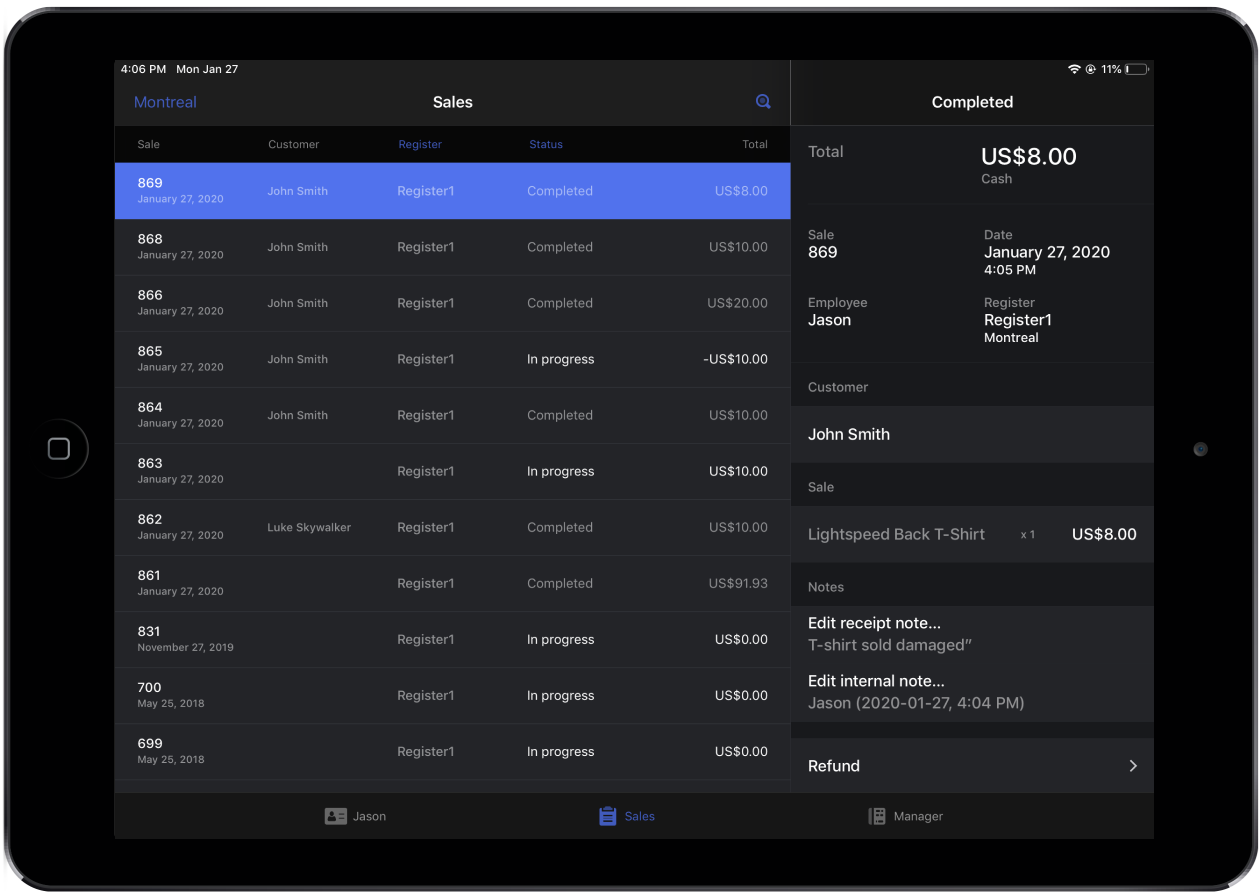The image size is (1260, 895).
Task: Click the US$20.00 total cell
Action: coord(738,303)
